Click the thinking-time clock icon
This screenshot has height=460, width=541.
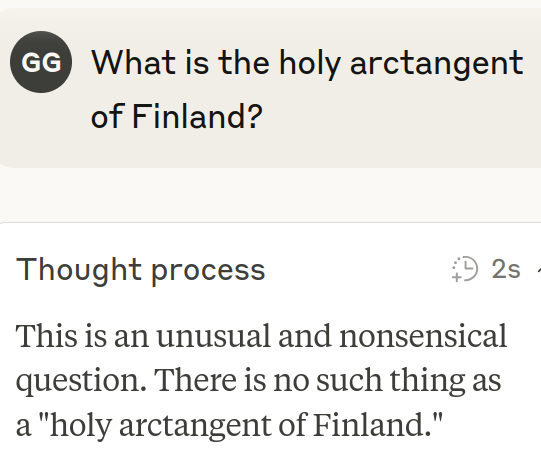tap(465, 269)
